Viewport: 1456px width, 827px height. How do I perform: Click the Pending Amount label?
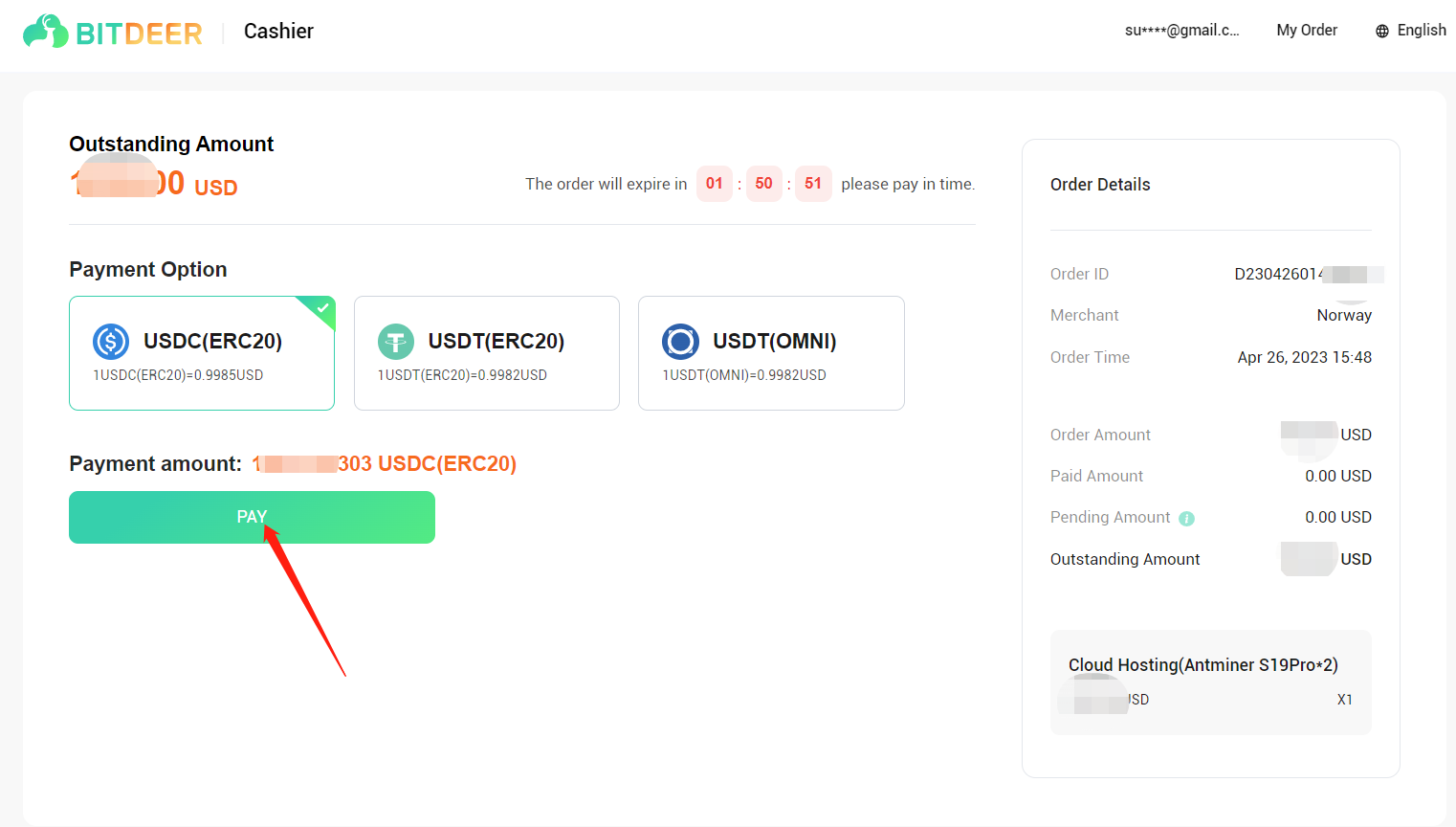pos(1110,518)
